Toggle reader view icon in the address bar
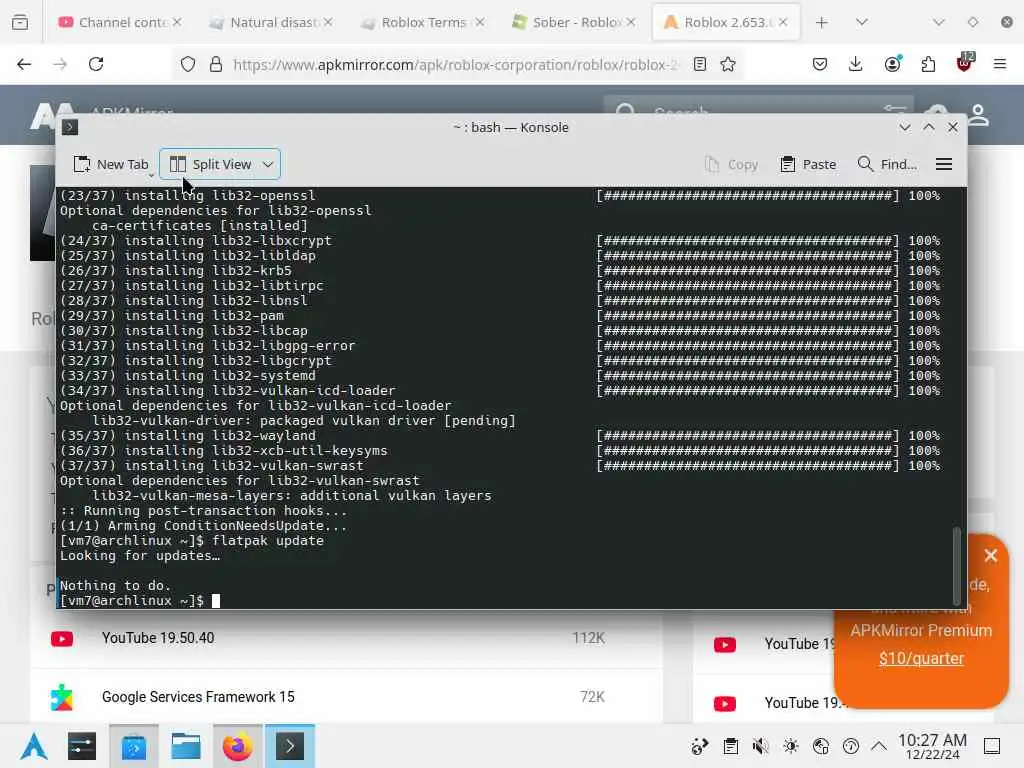The height and width of the screenshot is (768, 1024). 699,64
